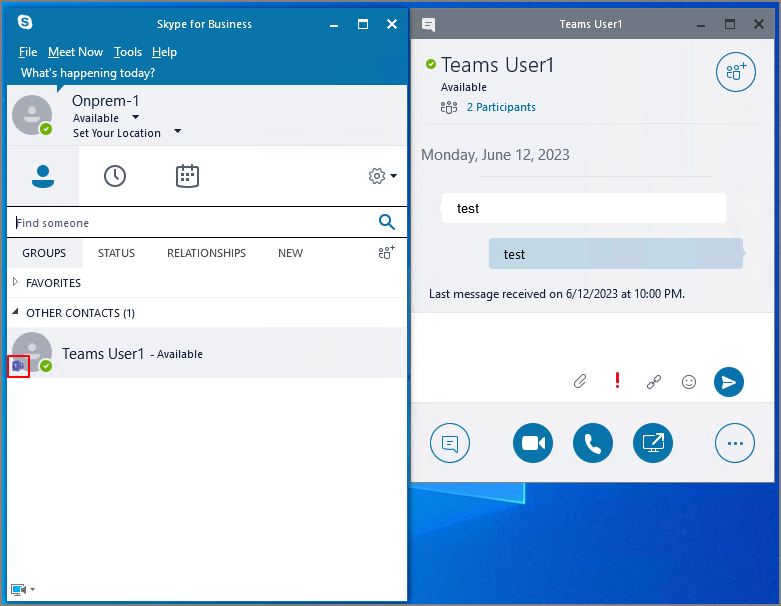Open the Contacts tab person icon

pos(43,176)
